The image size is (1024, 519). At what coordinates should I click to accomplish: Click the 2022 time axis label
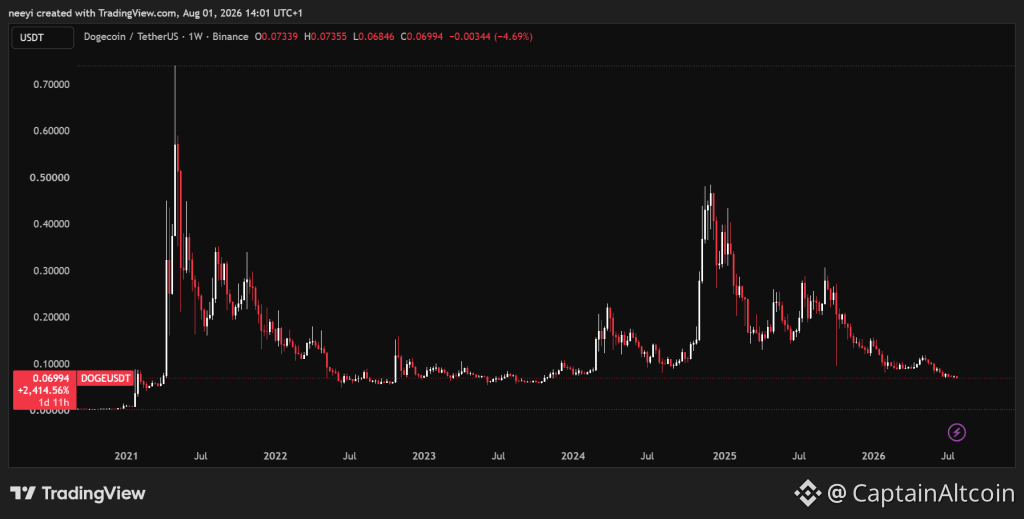coord(275,456)
